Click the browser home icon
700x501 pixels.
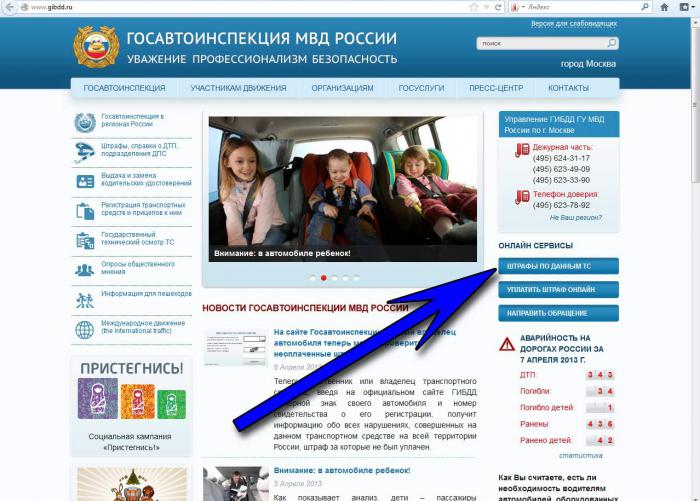click(664, 7)
